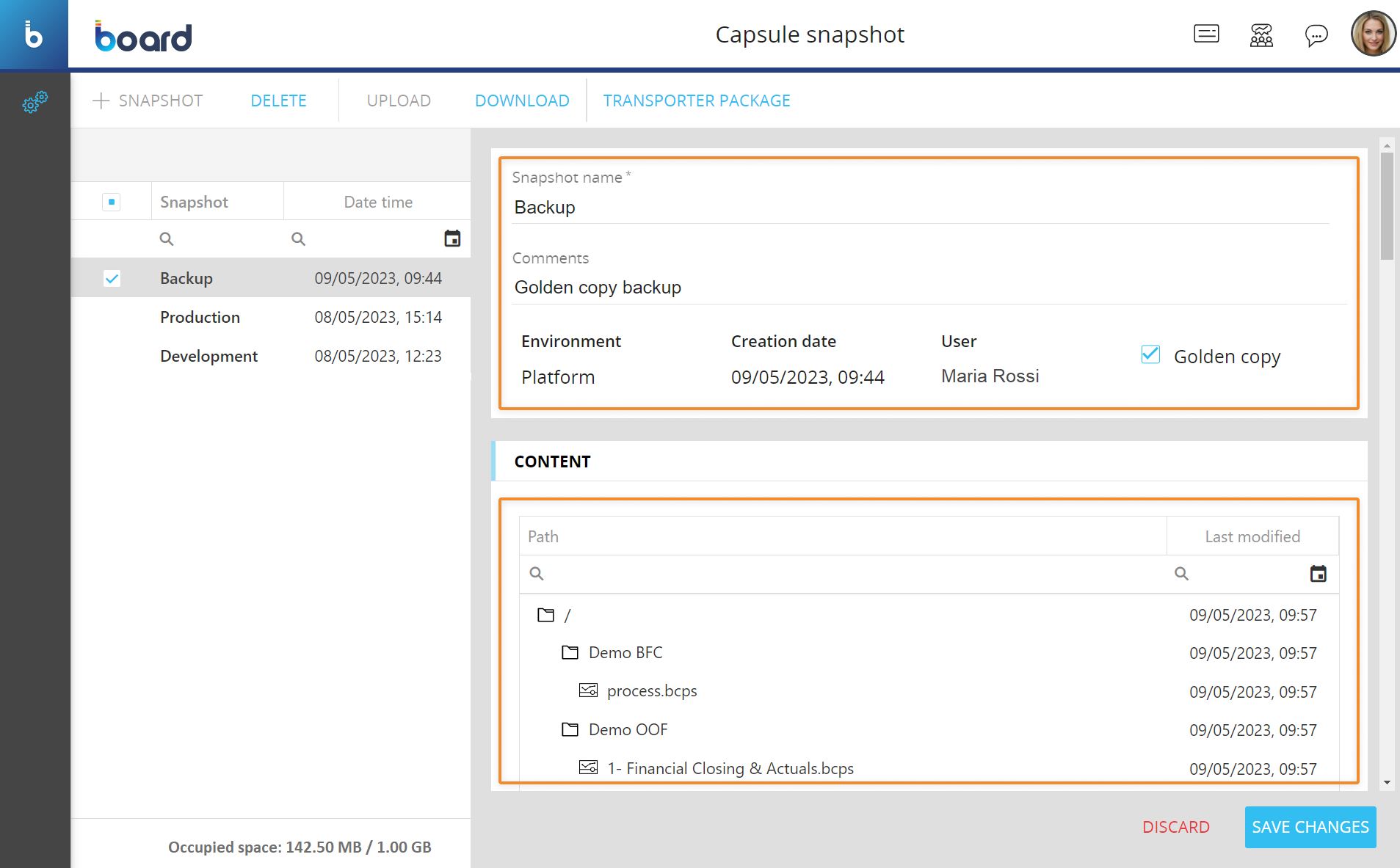This screenshot has height=868, width=1400.
Task: Collapse the Demo BFC folder
Action: (570, 652)
